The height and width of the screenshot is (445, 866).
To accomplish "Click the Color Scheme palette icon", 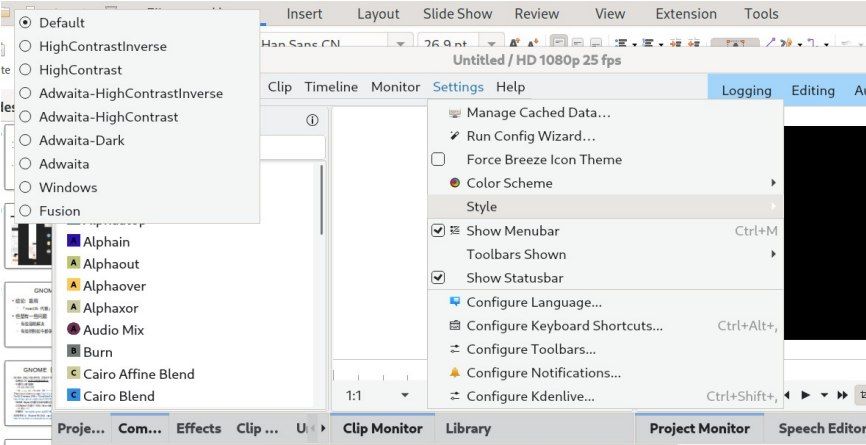I will [455, 183].
